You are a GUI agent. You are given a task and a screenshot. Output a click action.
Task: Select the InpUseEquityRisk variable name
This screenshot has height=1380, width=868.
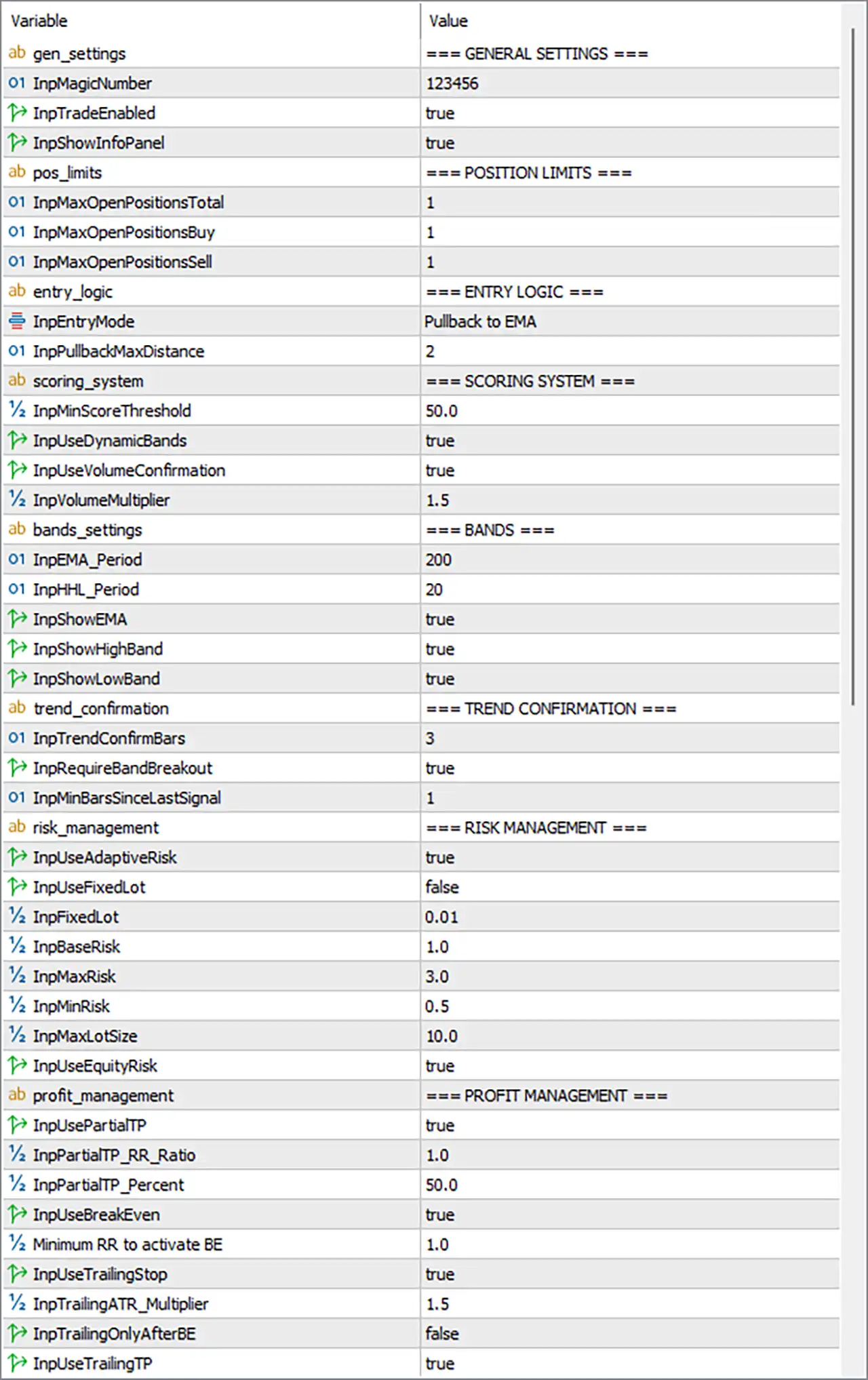(x=95, y=1066)
